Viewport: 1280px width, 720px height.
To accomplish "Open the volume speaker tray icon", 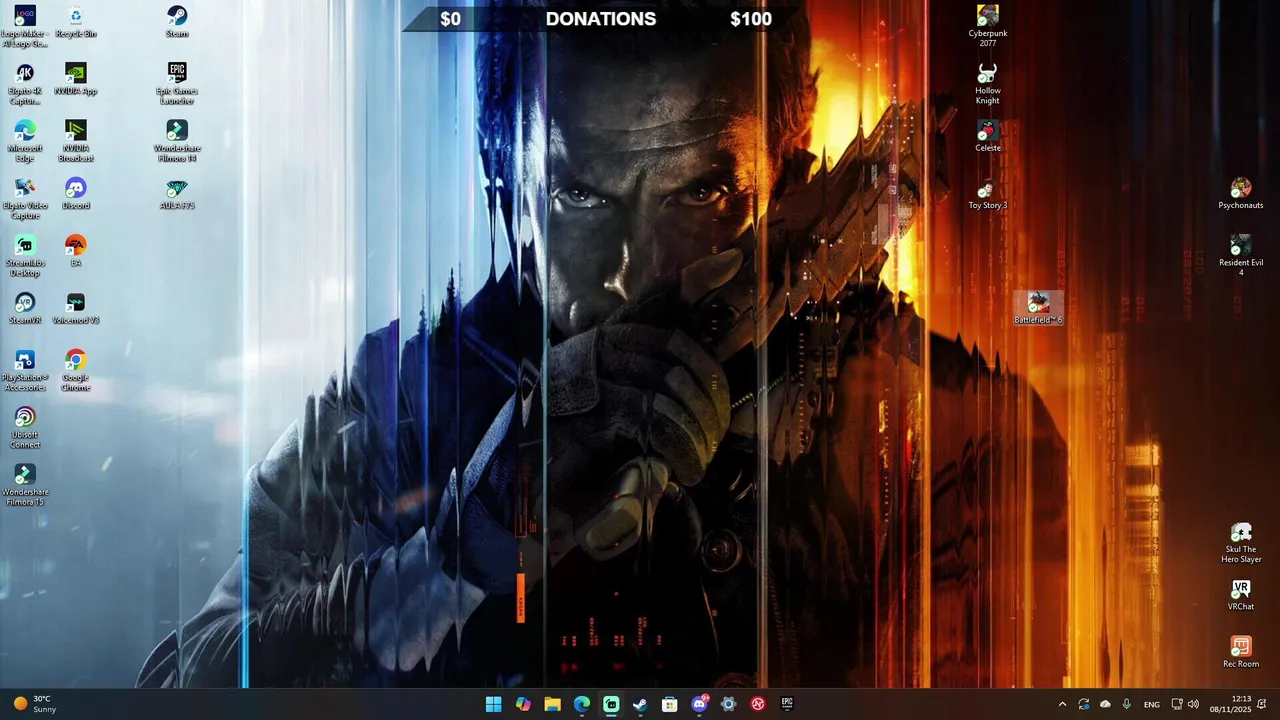I will 1193,704.
